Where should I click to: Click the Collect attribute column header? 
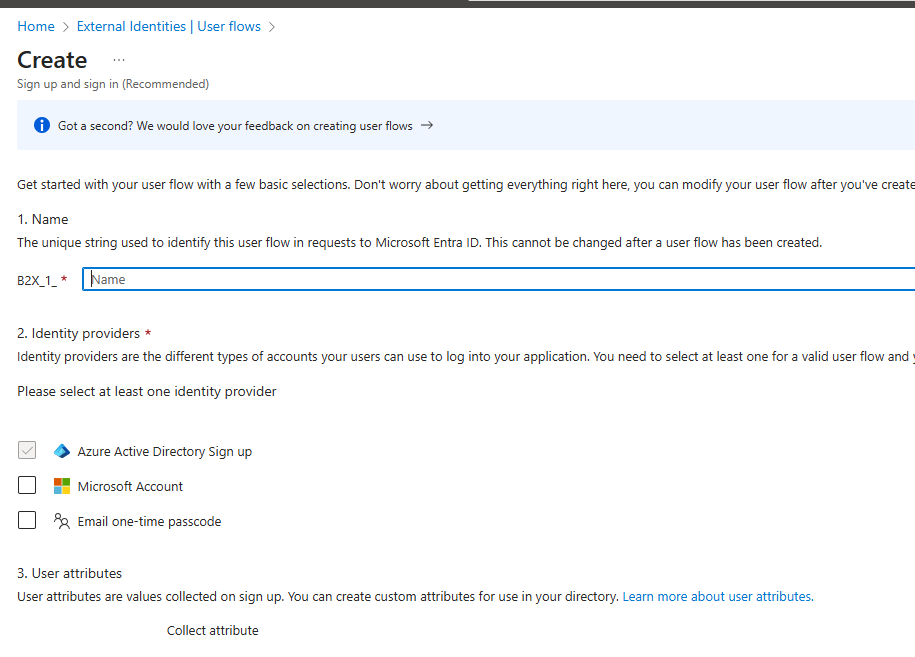[212, 630]
